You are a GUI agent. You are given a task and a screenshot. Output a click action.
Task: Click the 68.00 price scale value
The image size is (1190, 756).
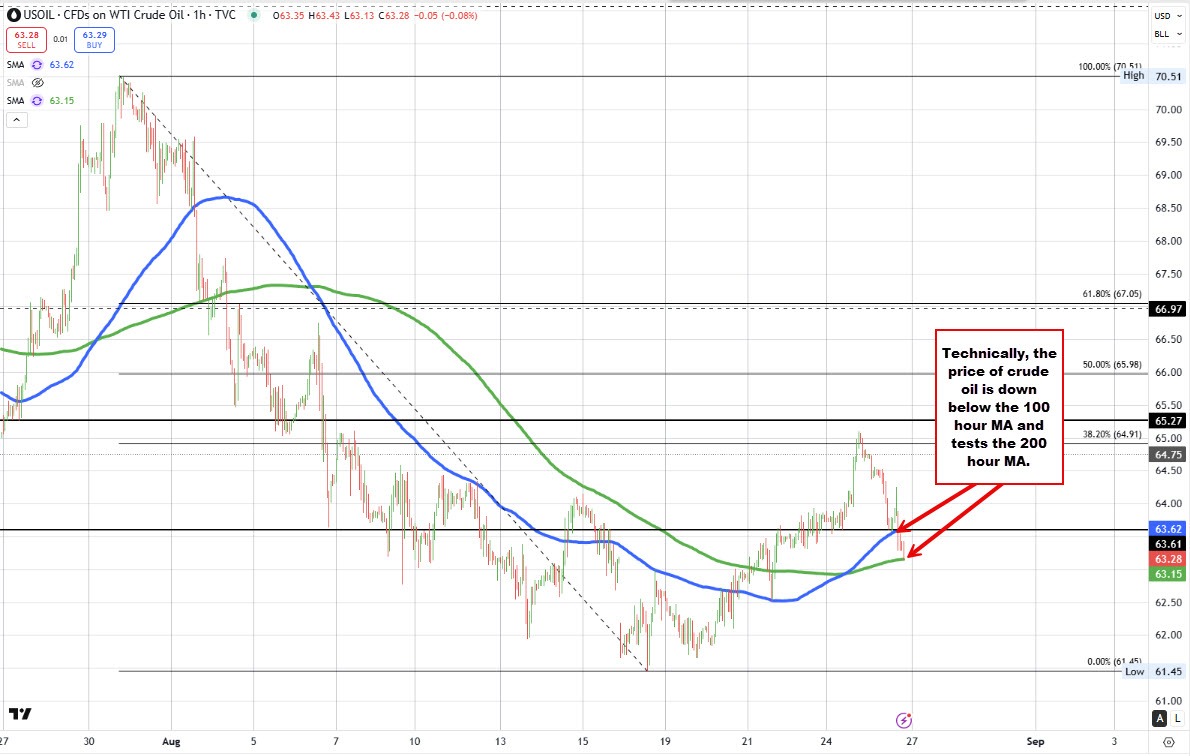click(x=1169, y=241)
